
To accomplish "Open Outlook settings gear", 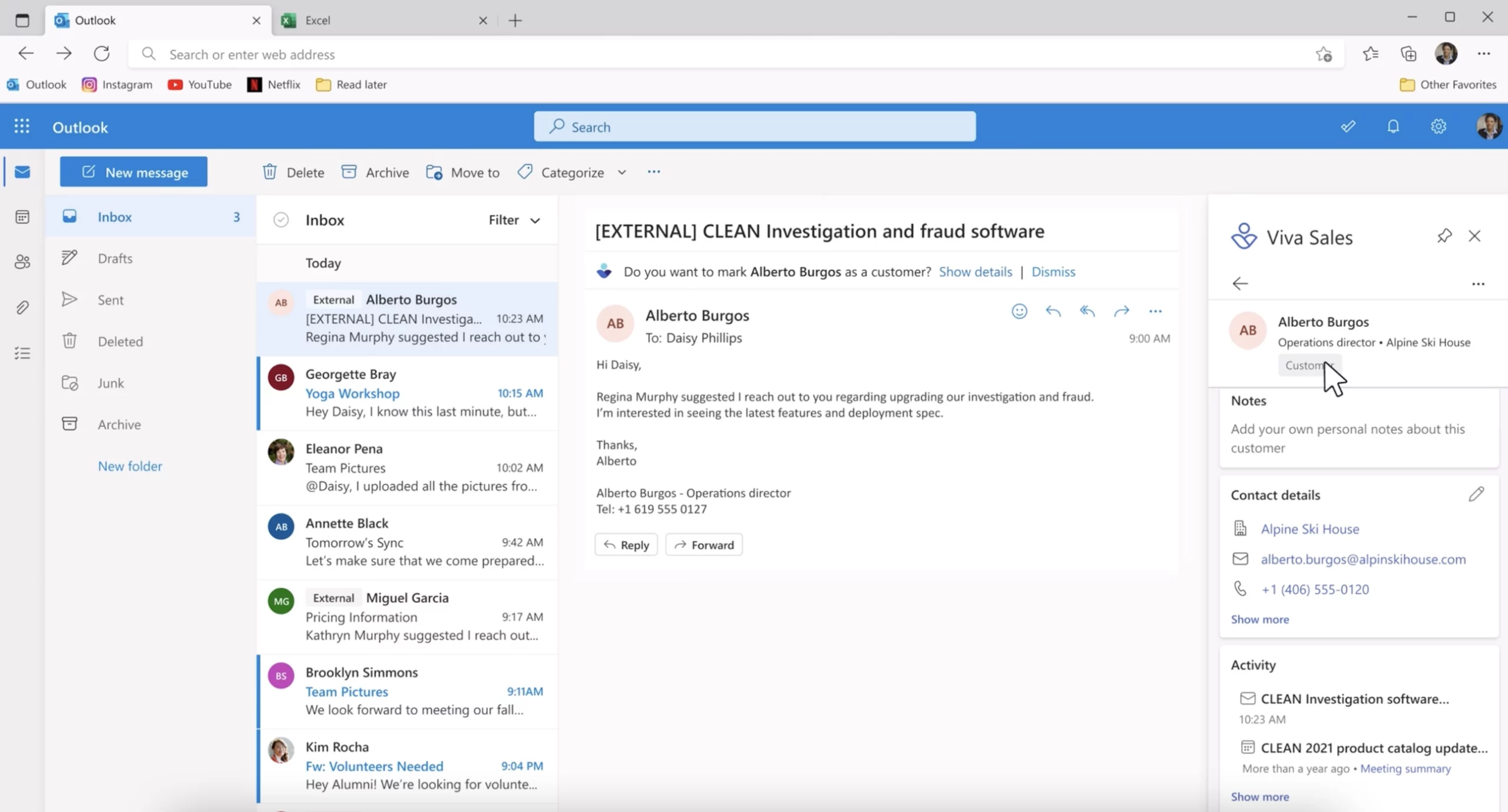I will coord(1438,127).
